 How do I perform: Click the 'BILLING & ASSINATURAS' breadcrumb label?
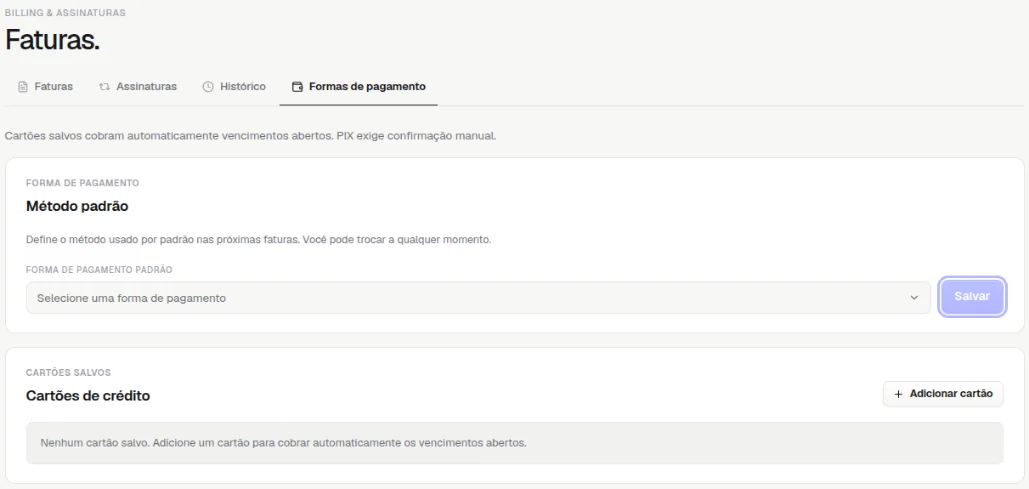(x=65, y=12)
